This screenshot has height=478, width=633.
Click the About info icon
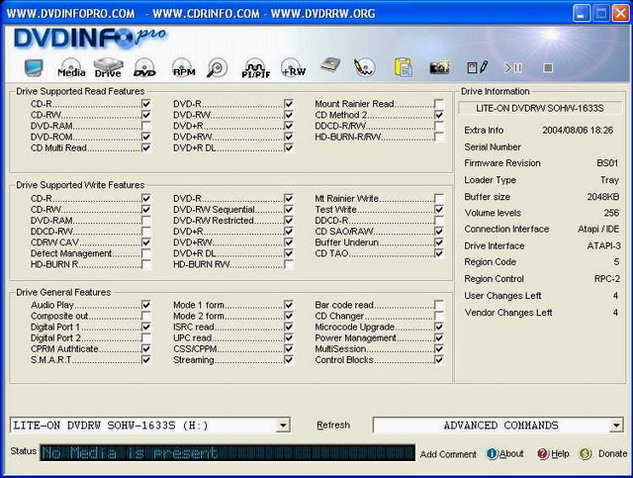point(492,454)
